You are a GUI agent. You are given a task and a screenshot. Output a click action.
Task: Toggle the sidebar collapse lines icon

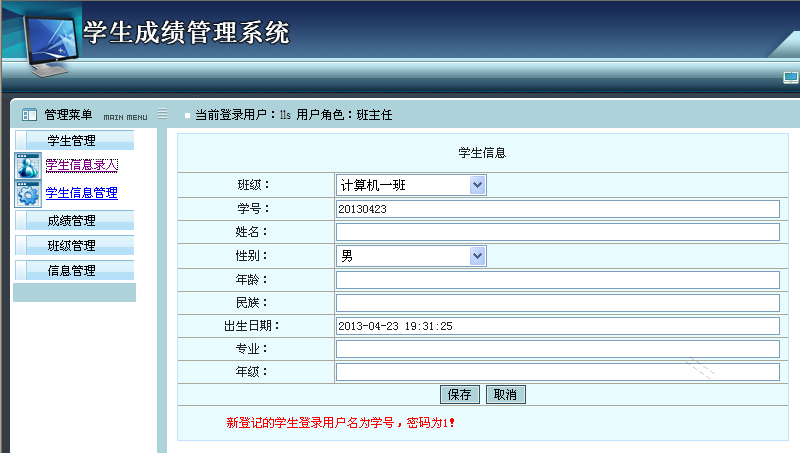[x=162, y=113]
